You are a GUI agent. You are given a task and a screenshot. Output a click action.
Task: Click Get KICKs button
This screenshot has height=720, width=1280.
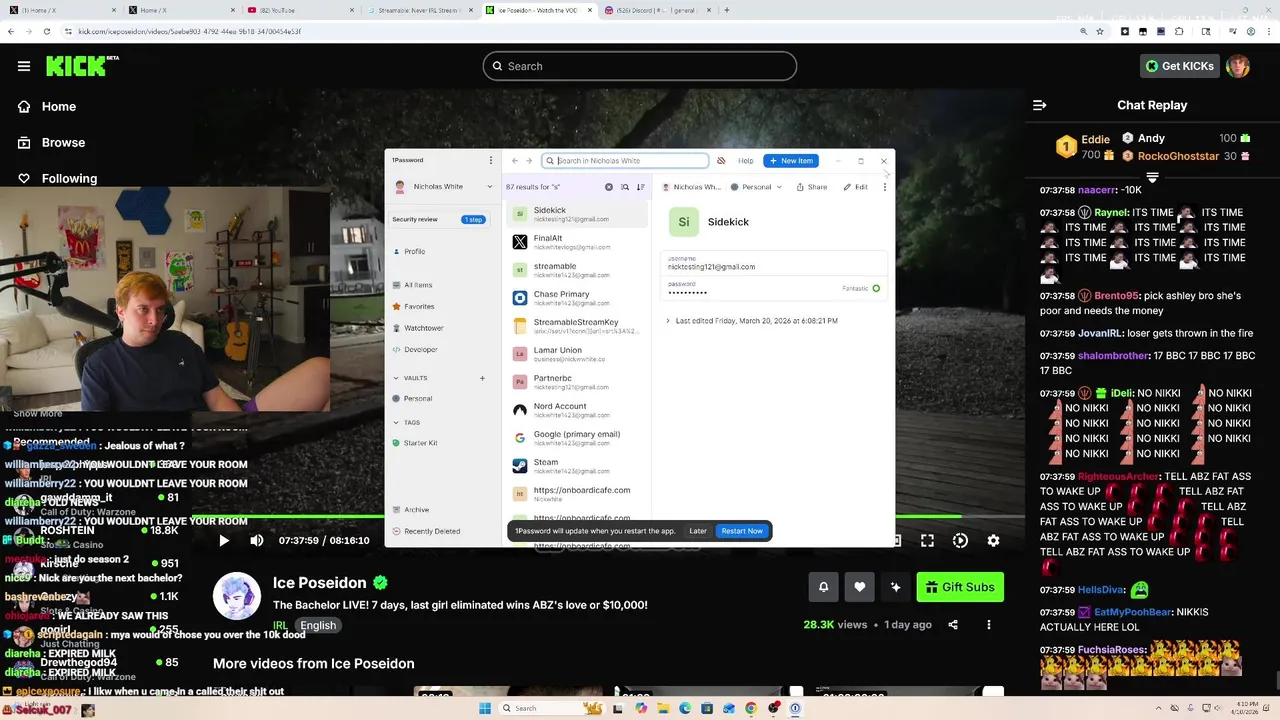point(1180,66)
